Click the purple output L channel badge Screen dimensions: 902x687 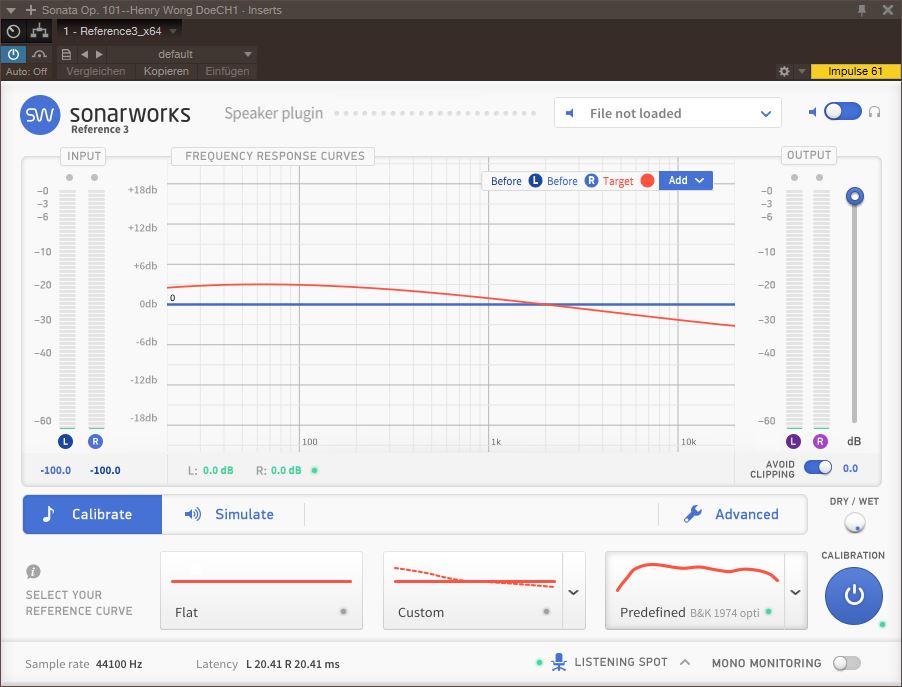[x=793, y=441]
